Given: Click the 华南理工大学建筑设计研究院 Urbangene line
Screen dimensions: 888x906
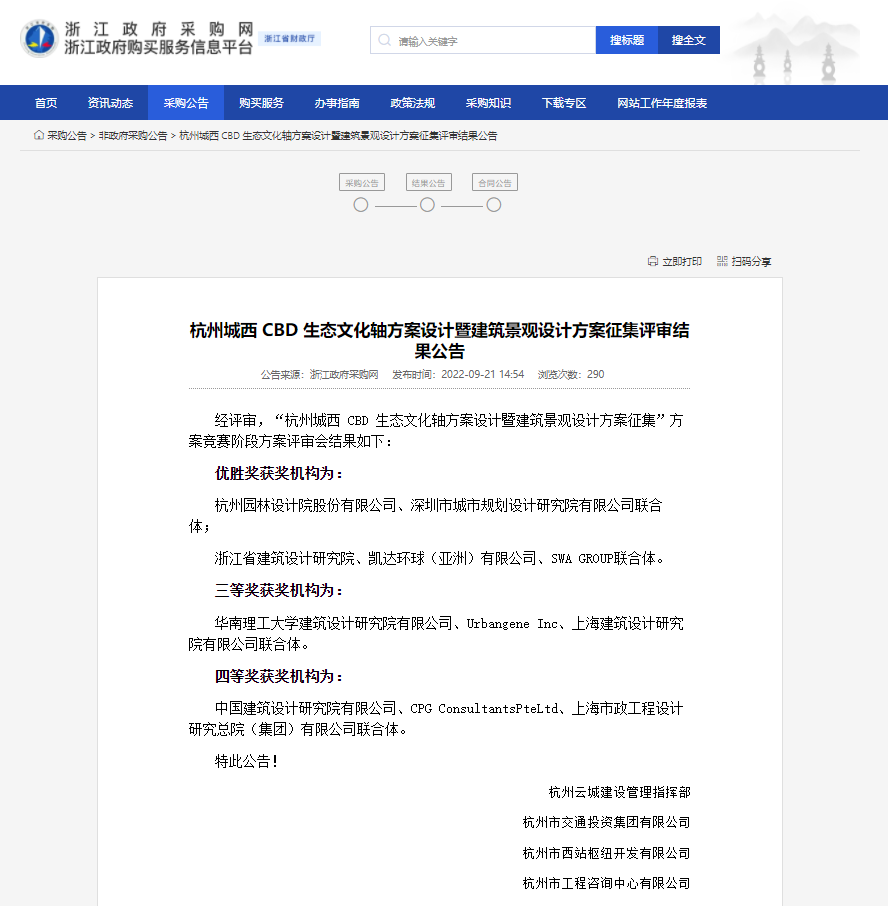Looking at the screenshot, I should (436, 634).
